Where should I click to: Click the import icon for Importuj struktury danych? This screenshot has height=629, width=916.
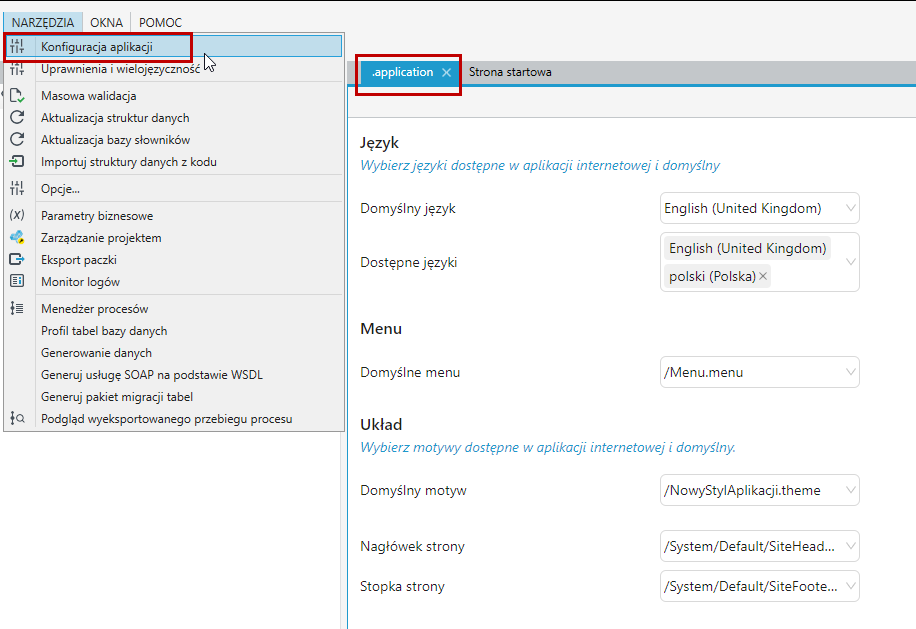17,162
